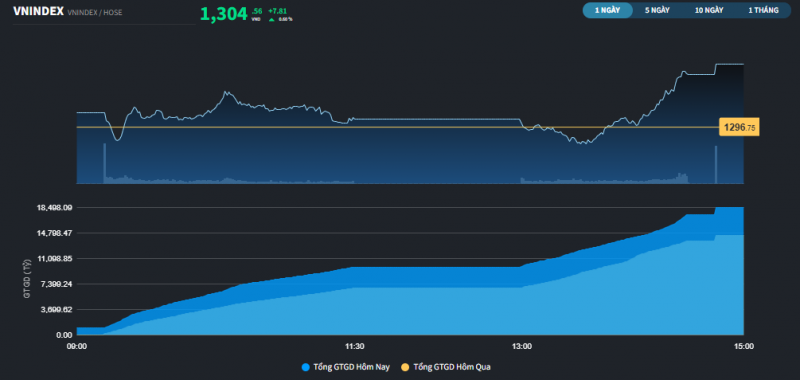
Task: Click the VNINDEX / HOSE subtitle
Action: coord(95,12)
